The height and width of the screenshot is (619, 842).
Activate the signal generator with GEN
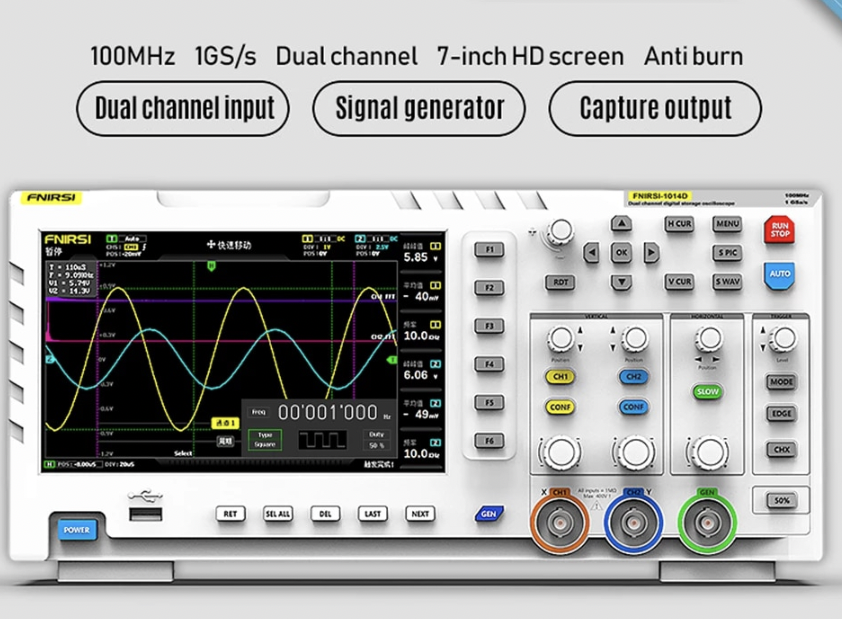pos(489,514)
